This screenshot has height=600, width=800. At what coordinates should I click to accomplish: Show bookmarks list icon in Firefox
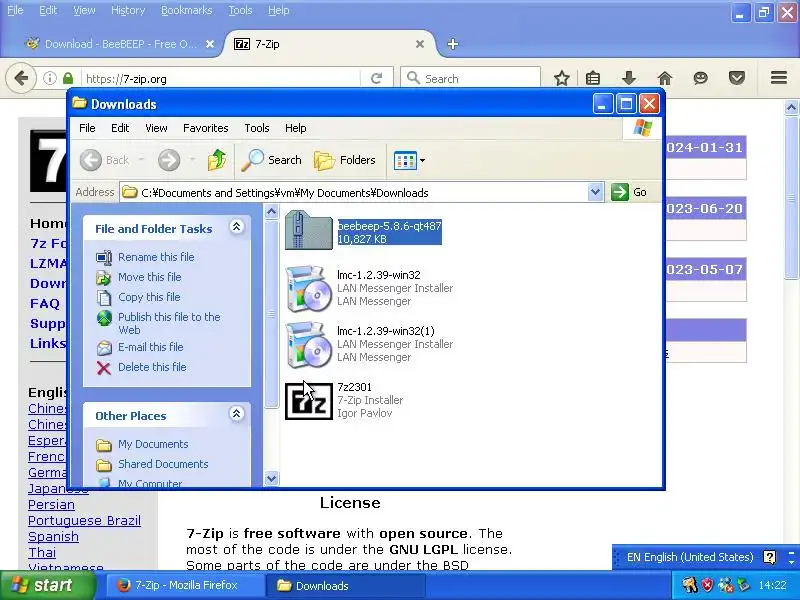(x=593, y=78)
